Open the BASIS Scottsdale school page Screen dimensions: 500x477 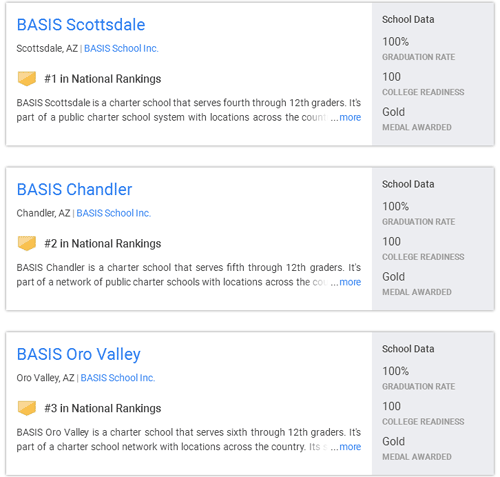(x=81, y=25)
